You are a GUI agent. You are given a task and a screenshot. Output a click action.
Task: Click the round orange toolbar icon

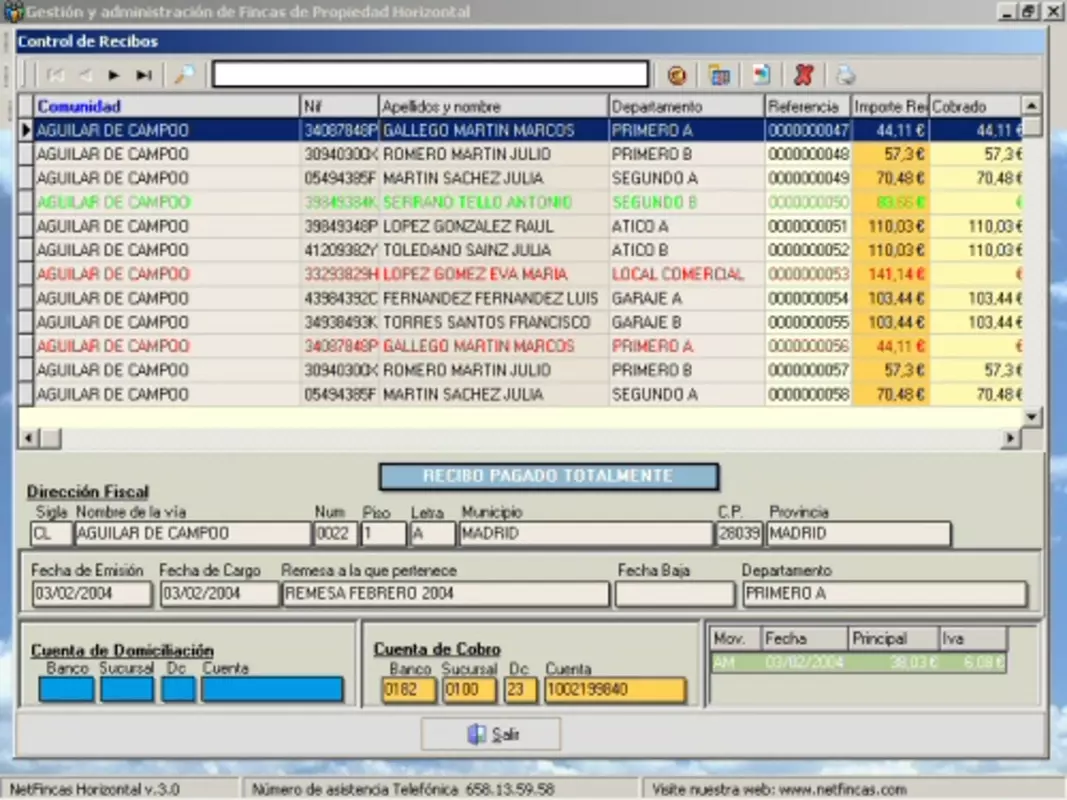pyautogui.click(x=676, y=76)
